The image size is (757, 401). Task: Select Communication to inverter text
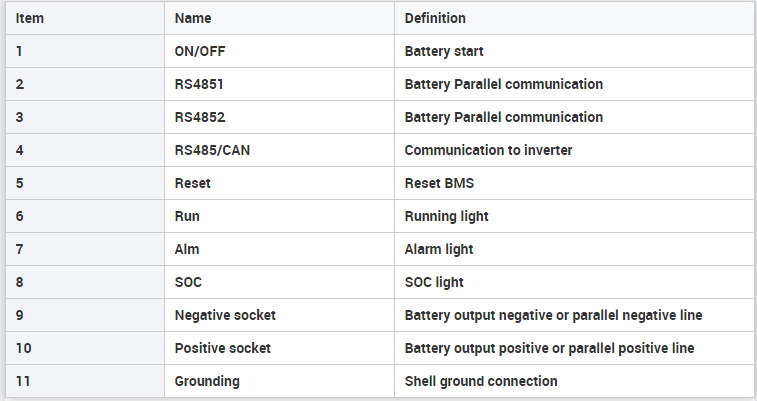(x=488, y=150)
